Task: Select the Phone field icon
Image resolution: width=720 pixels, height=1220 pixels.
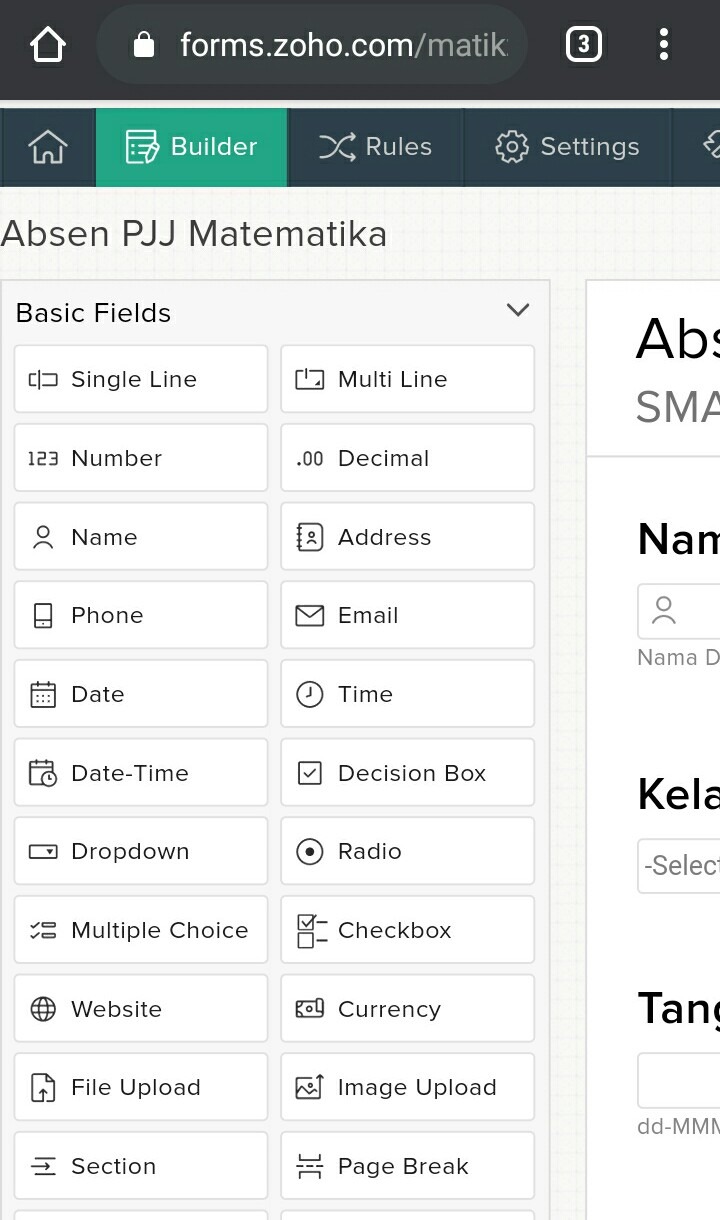Action: pyautogui.click(x=43, y=615)
